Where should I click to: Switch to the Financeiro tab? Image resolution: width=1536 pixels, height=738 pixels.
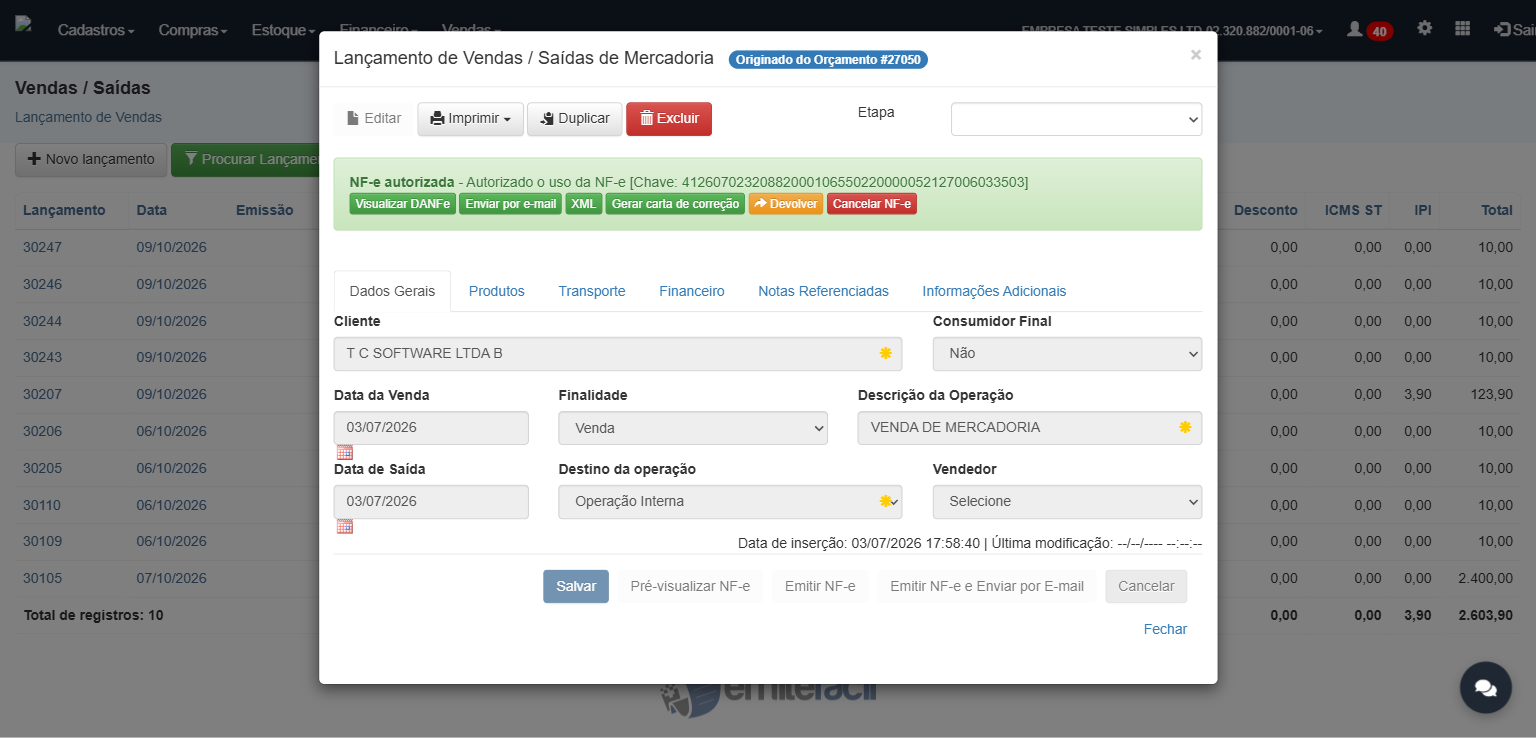[692, 291]
